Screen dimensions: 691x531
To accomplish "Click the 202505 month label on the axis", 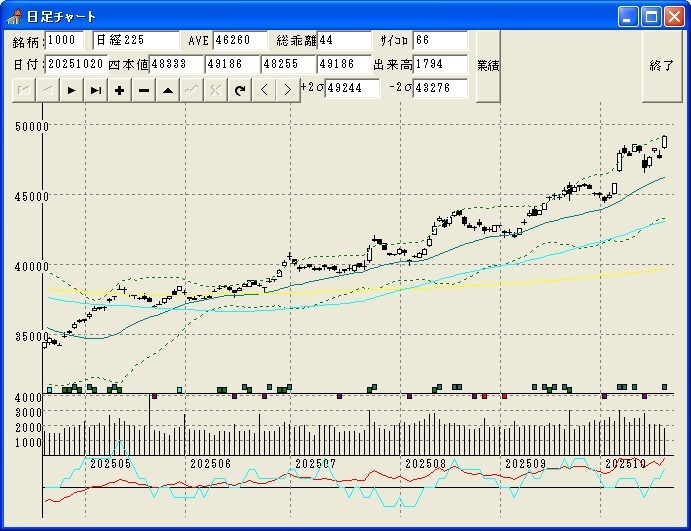I will coord(111,464).
